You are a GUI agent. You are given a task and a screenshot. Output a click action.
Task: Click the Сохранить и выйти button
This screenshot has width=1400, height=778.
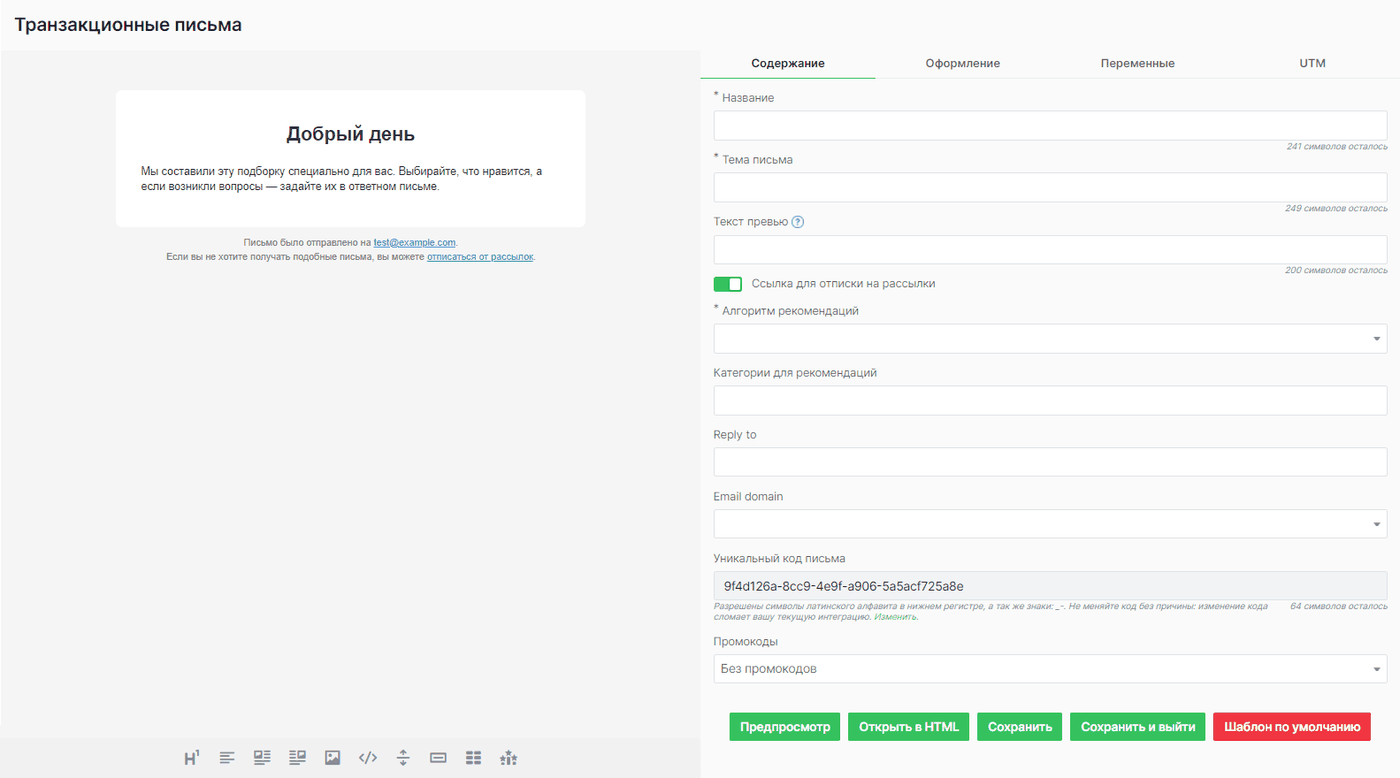1138,727
